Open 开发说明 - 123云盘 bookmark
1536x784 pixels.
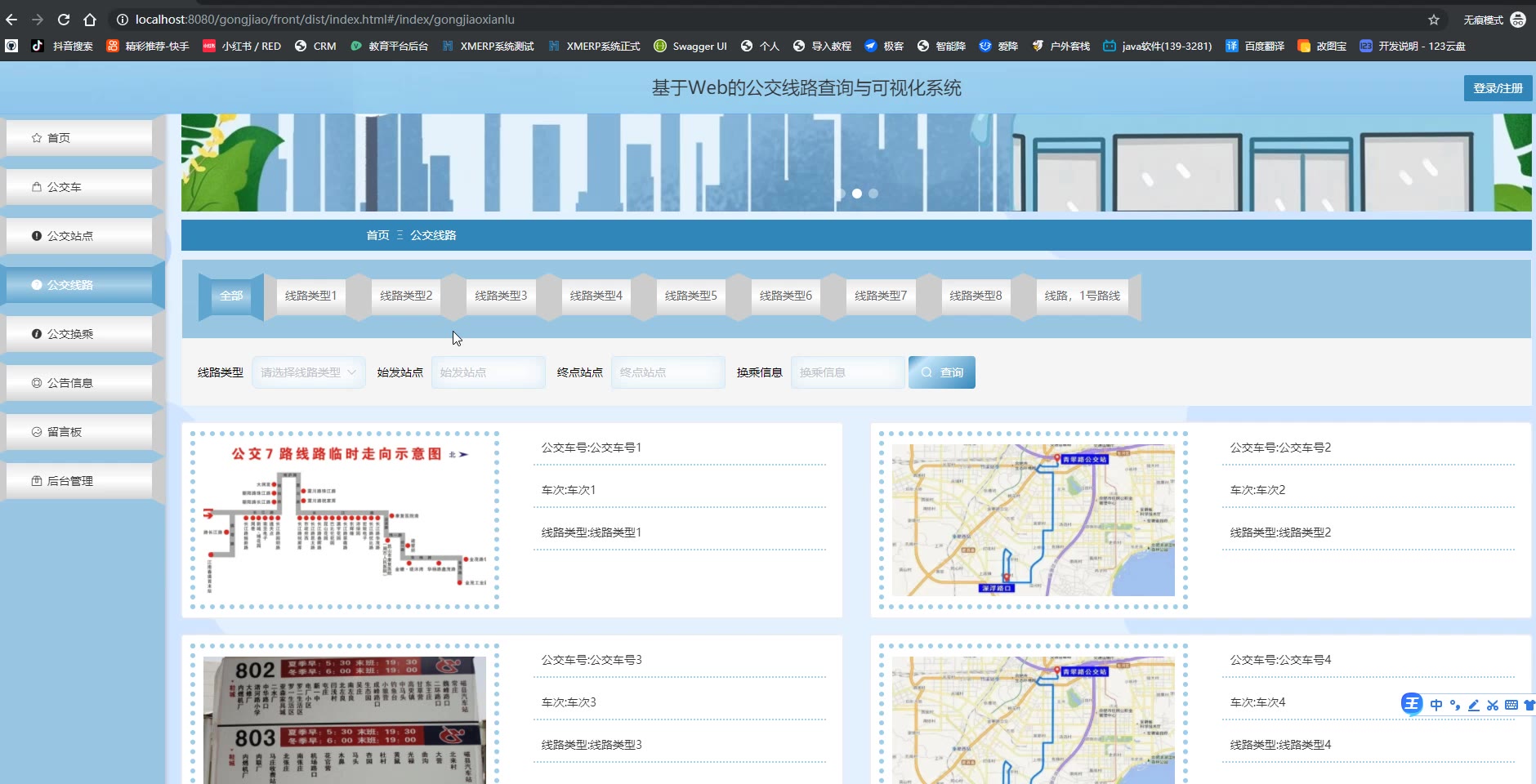pyautogui.click(x=1413, y=47)
